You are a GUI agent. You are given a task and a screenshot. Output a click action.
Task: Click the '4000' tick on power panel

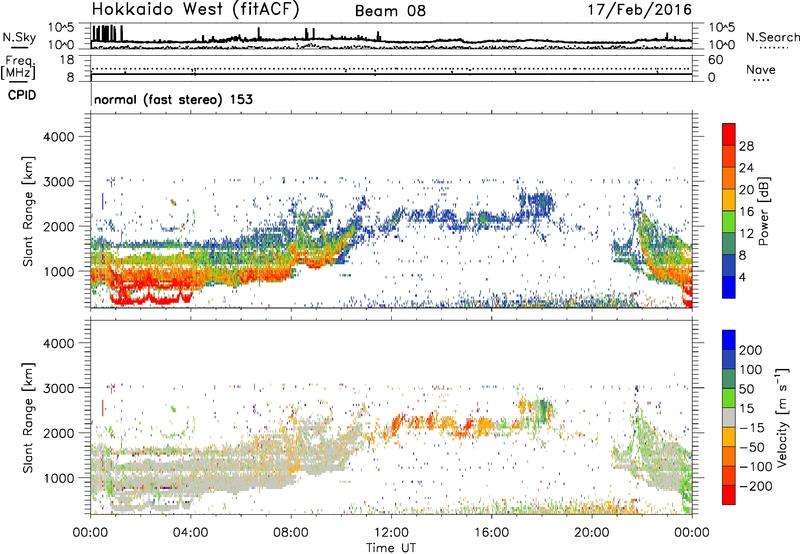click(59, 137)
